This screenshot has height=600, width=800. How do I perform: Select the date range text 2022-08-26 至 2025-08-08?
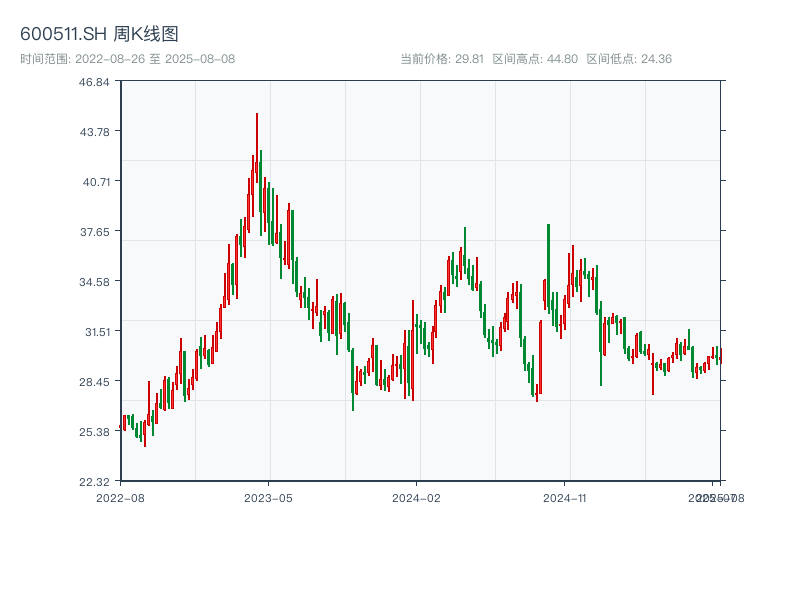(155, 59)
